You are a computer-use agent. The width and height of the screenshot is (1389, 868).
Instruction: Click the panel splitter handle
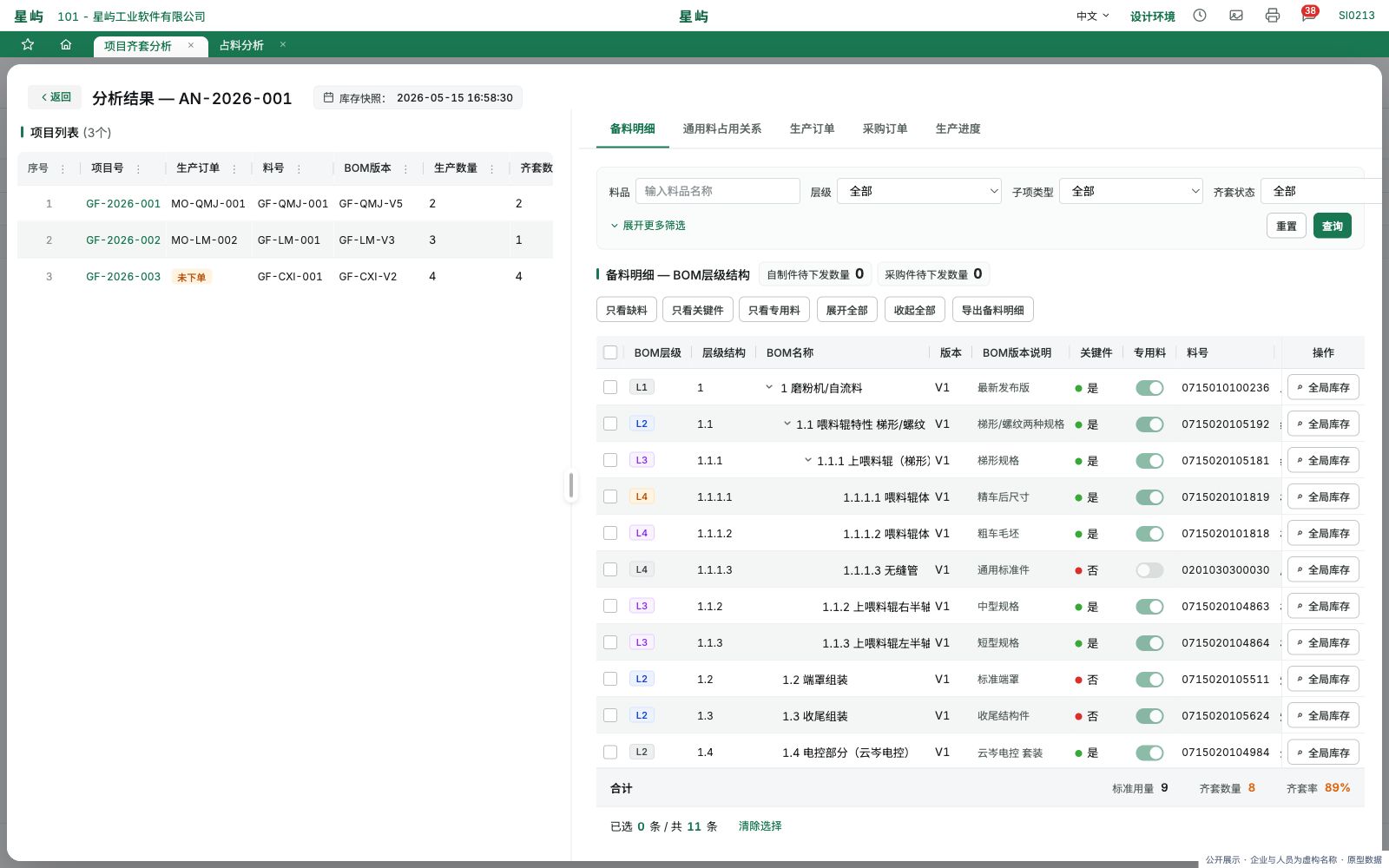(x=571, y=486)
